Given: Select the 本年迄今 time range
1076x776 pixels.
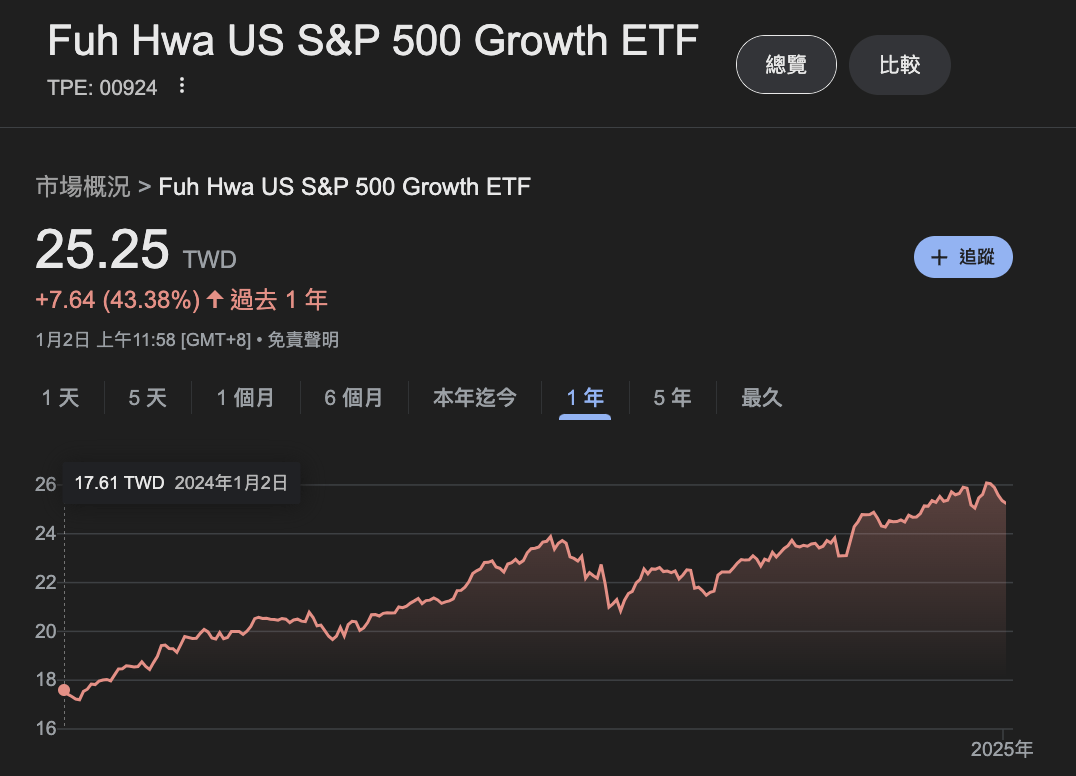Looking at the screenshot, I should [474, 397].
